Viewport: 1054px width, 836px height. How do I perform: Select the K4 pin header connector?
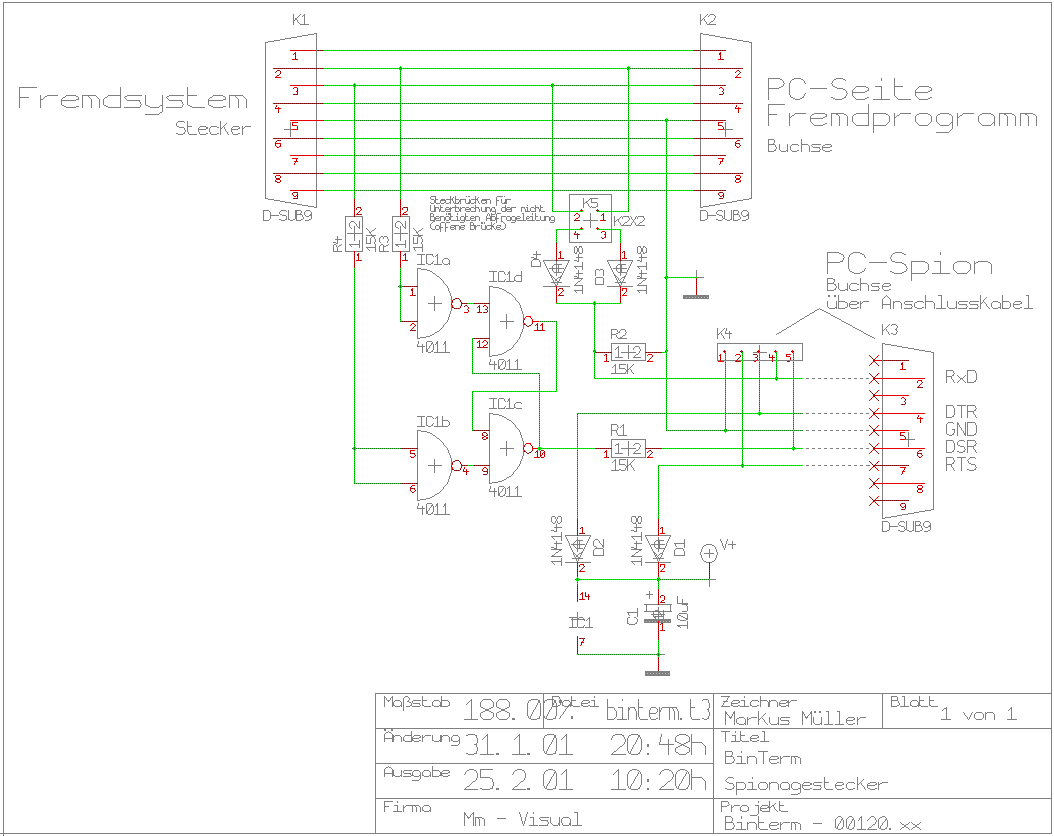pyautogui.click(x=759, y=353)
